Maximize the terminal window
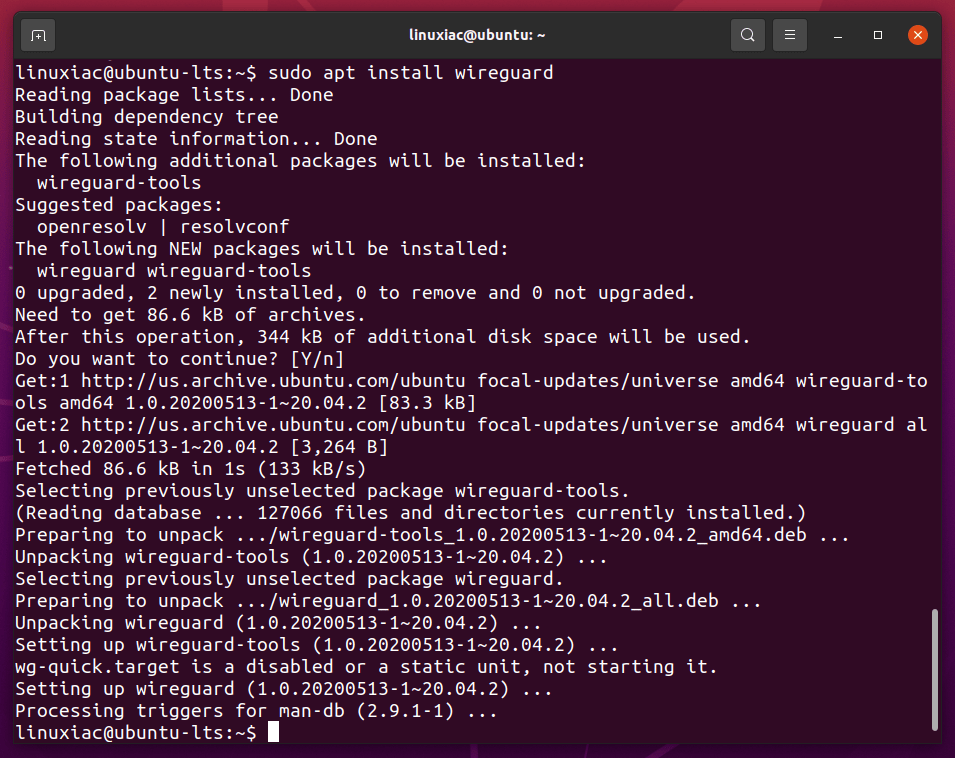This screenshot has height=758, width=955. (877, 36)
